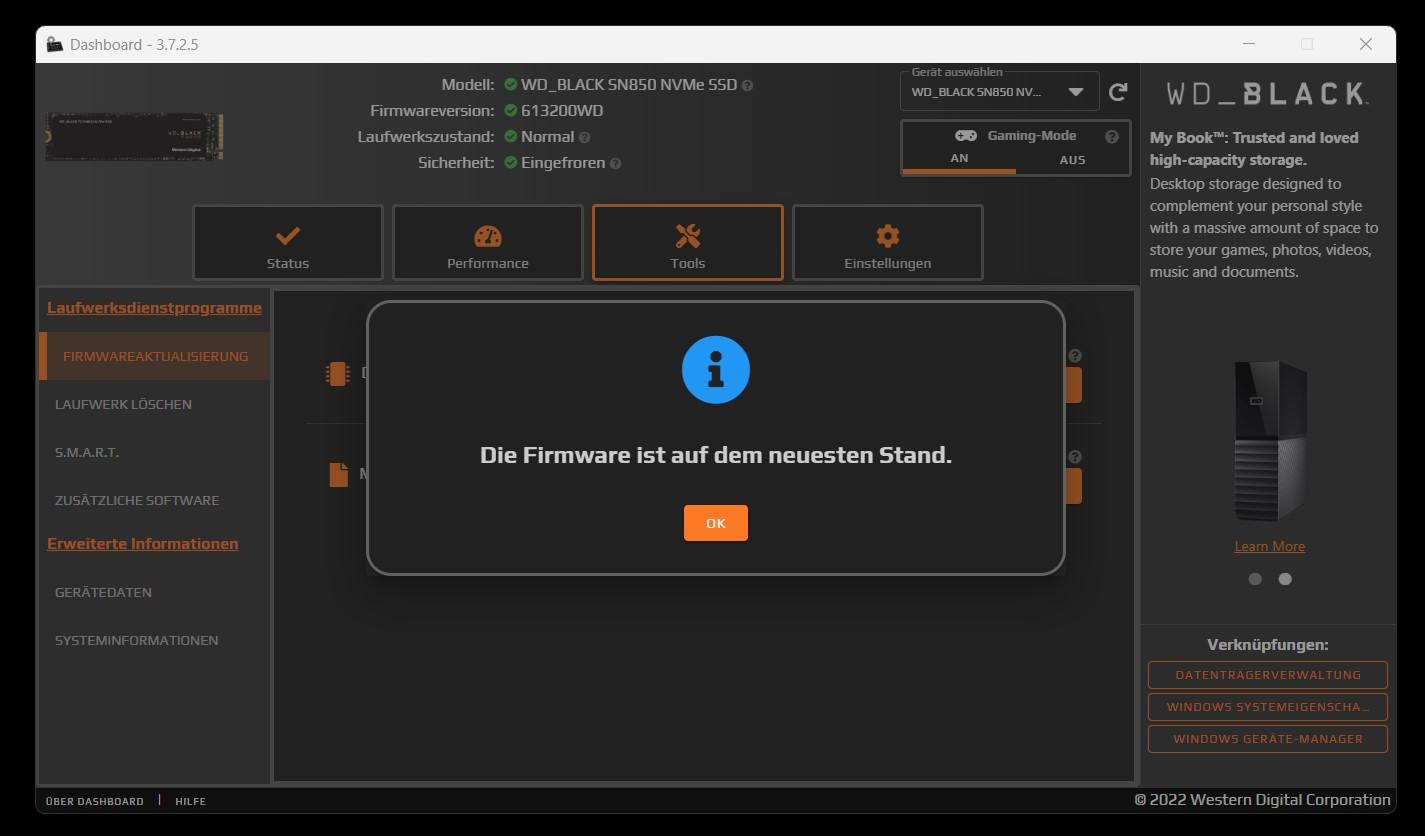Click the Gaming-Mode controller icon
Screen dimensions: 1425x836
coord(965,135)
